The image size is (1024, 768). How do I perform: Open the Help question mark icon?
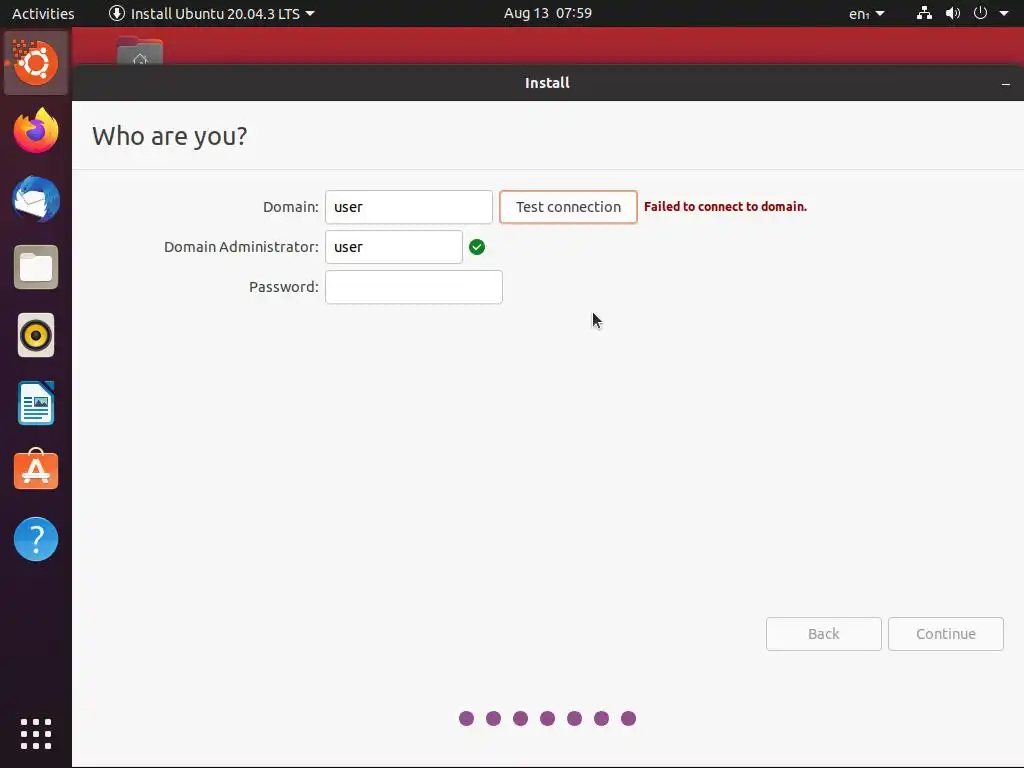[x=36, y=539]
